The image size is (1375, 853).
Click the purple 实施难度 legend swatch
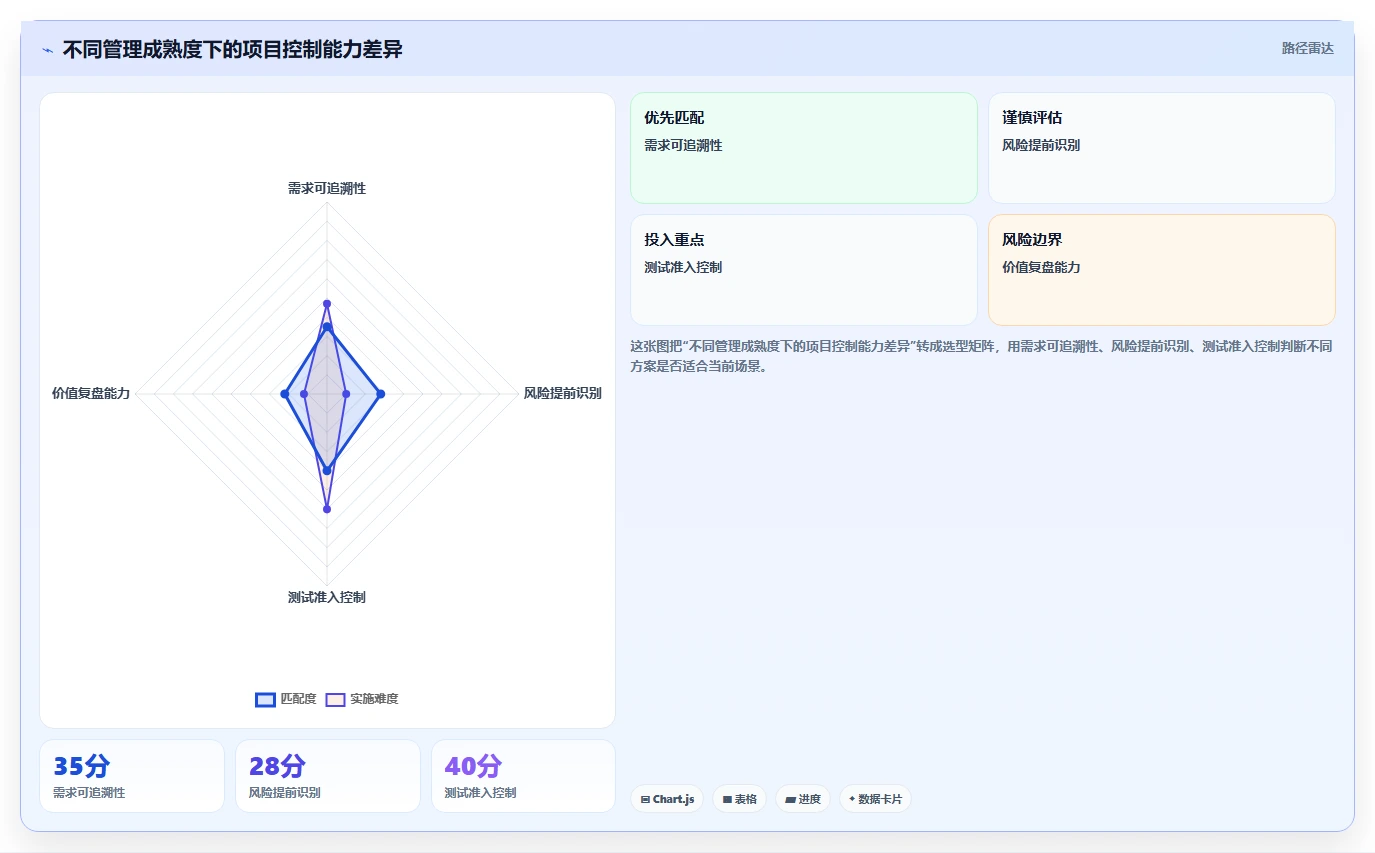tap(335, 699)
